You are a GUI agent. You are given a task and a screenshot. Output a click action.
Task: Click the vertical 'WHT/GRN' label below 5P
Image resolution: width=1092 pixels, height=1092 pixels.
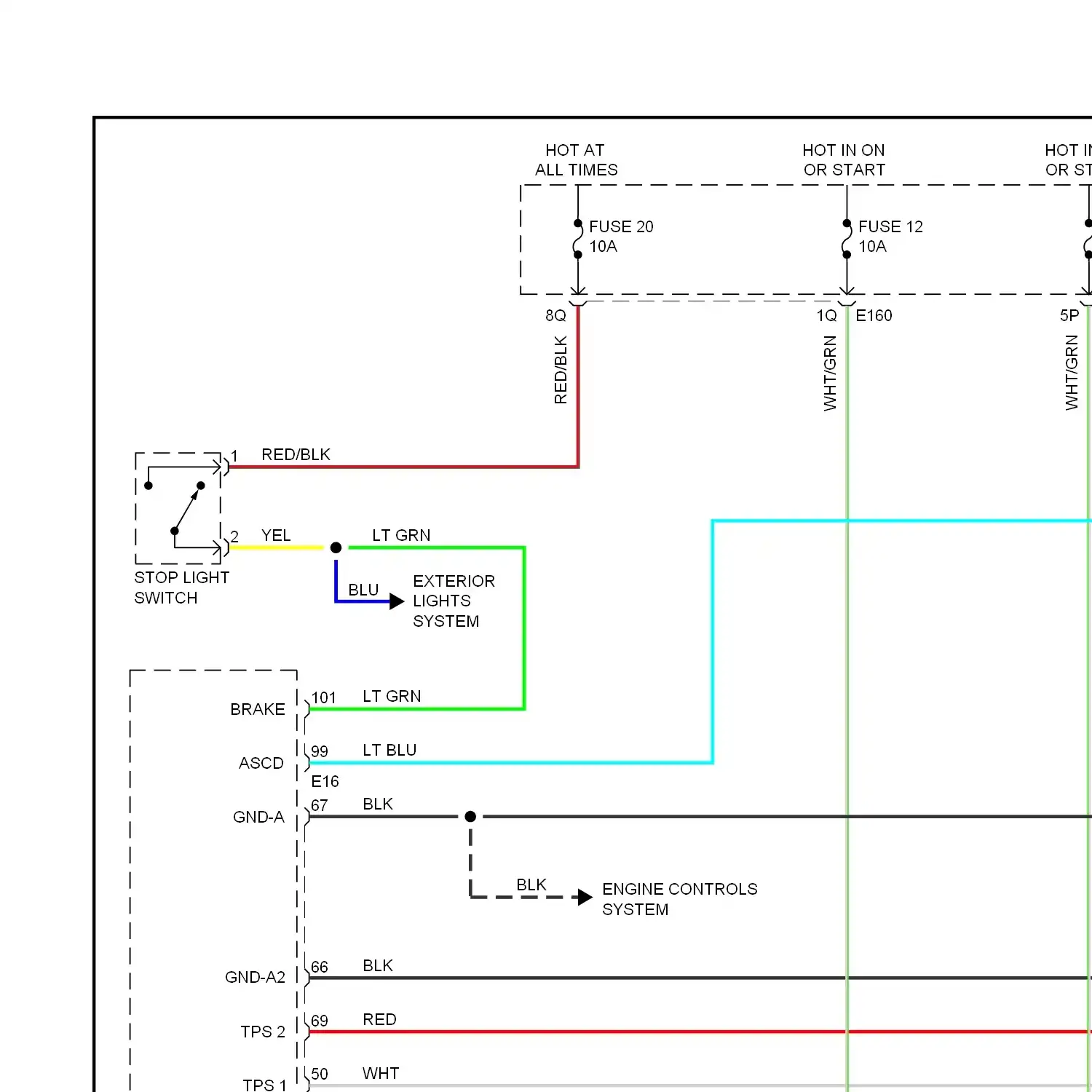[x=1072, y=373]
